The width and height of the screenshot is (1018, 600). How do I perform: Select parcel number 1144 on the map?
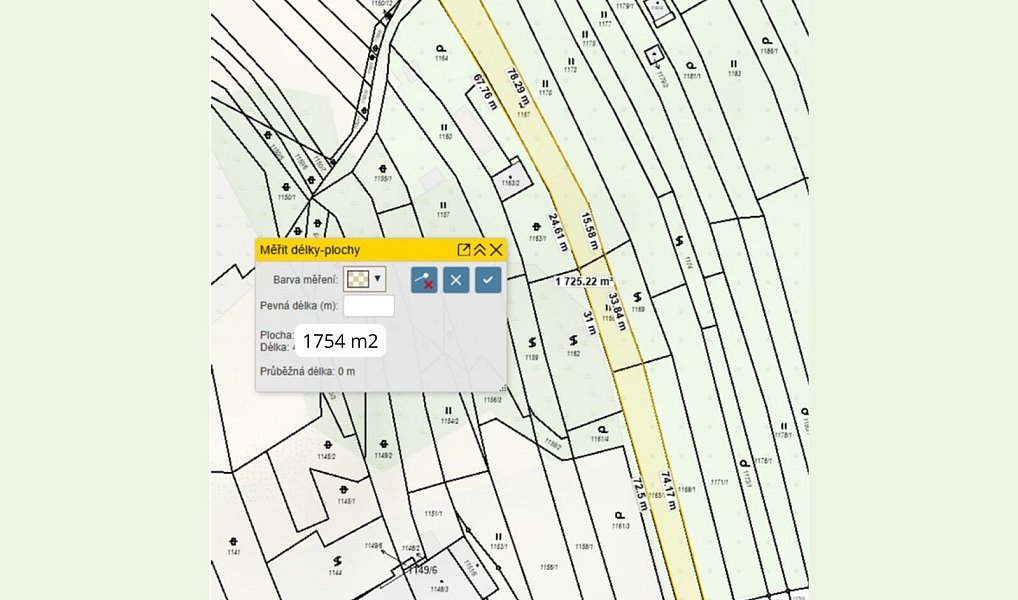tap(335, 573)
